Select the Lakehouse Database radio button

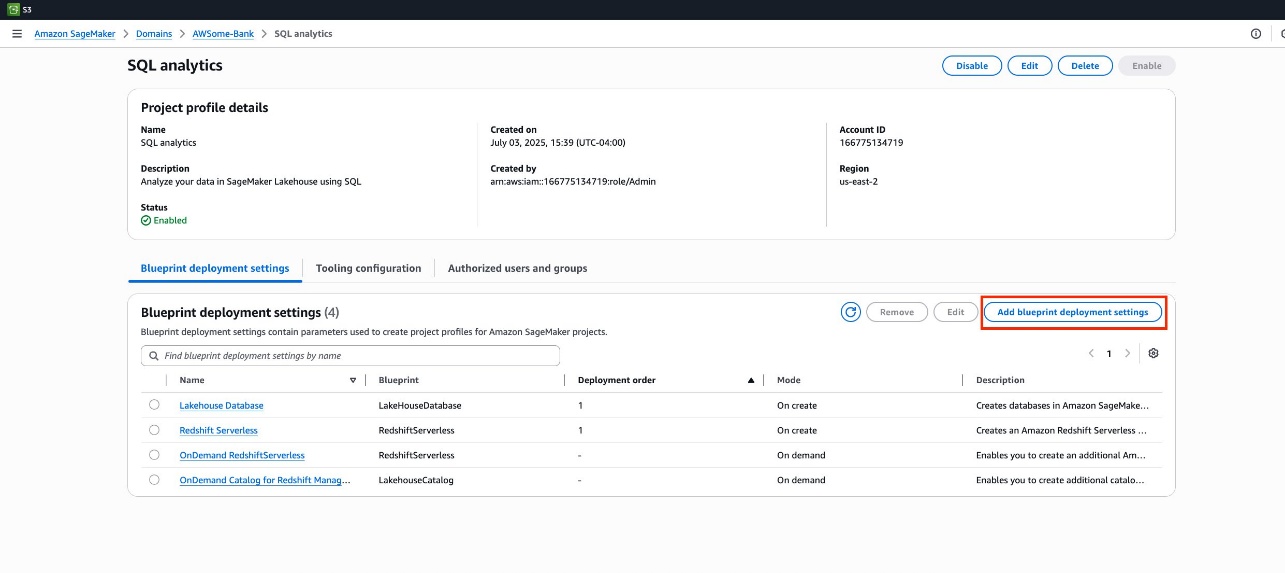tap(154, 405)
